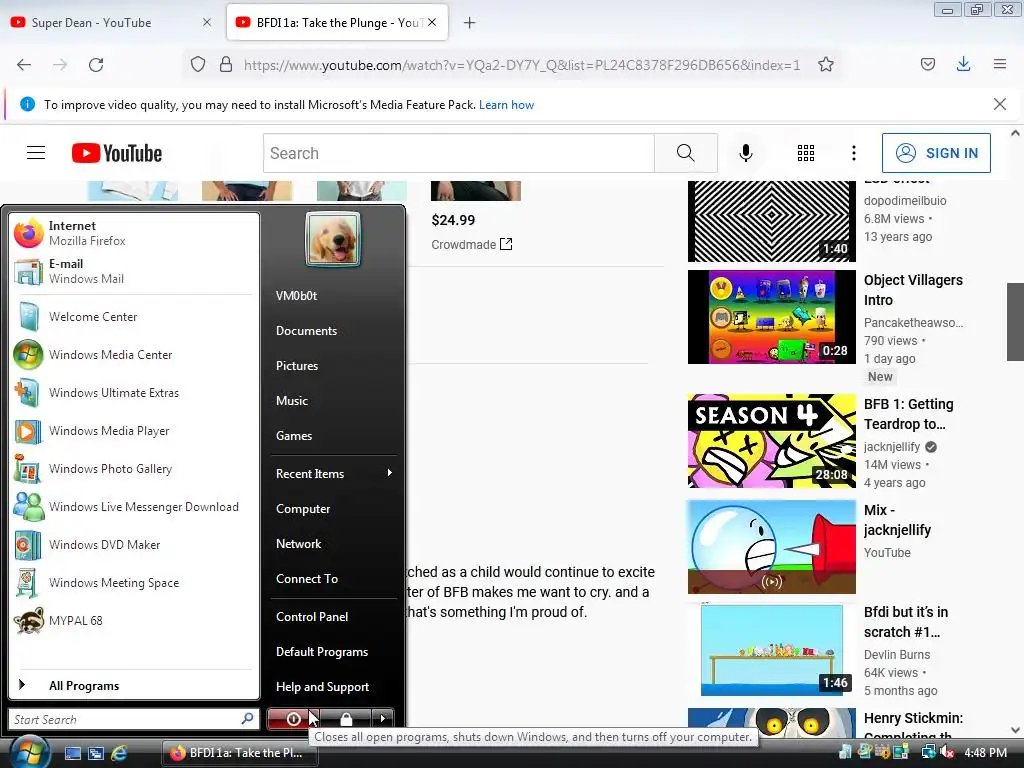The height and width of the screenshot is (768, 1024).
Task: Click Switch between windows Quick Launch icon
Action: [x=96, y=753]
